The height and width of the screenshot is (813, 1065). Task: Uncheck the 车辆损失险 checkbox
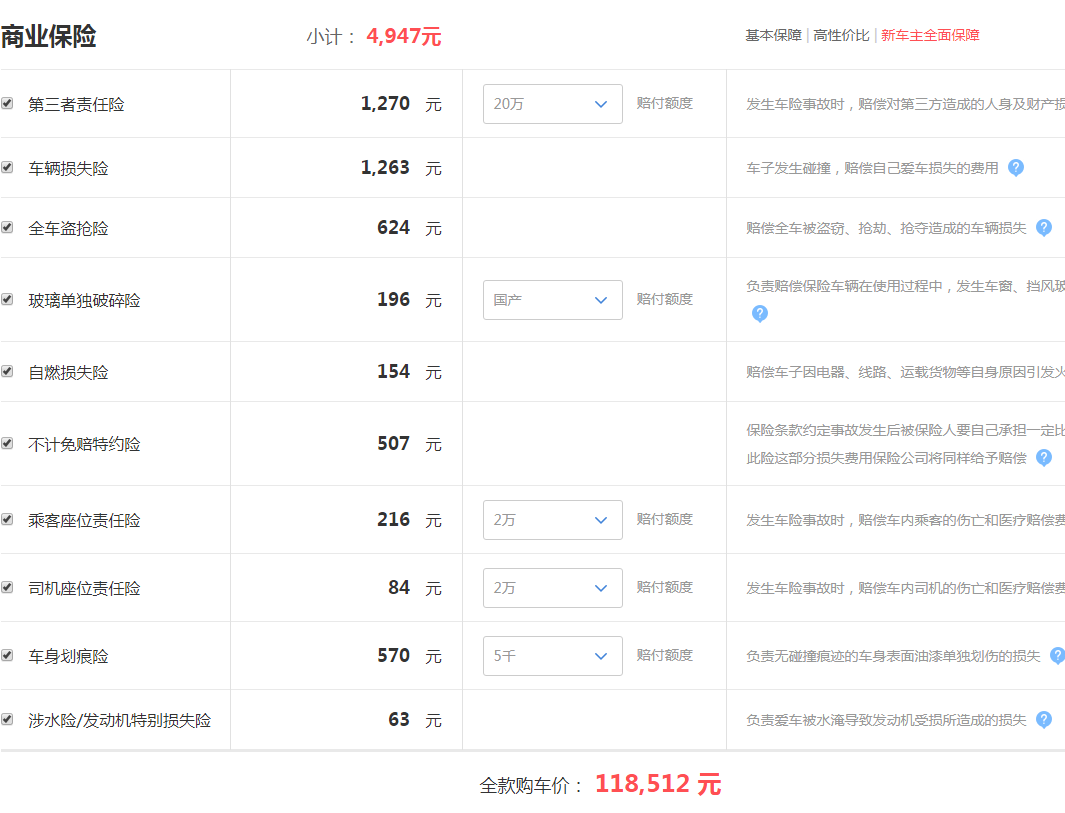click(x=7, y=167)
